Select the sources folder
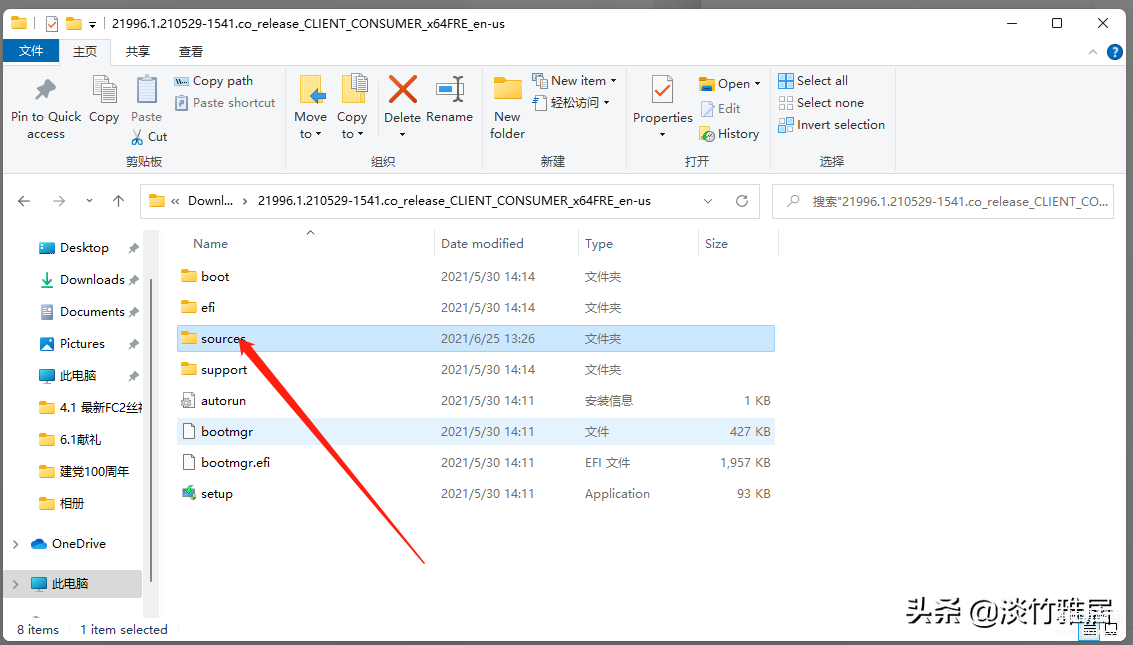Viewport: 1133px width, 645px height. (x=475, y=338)
